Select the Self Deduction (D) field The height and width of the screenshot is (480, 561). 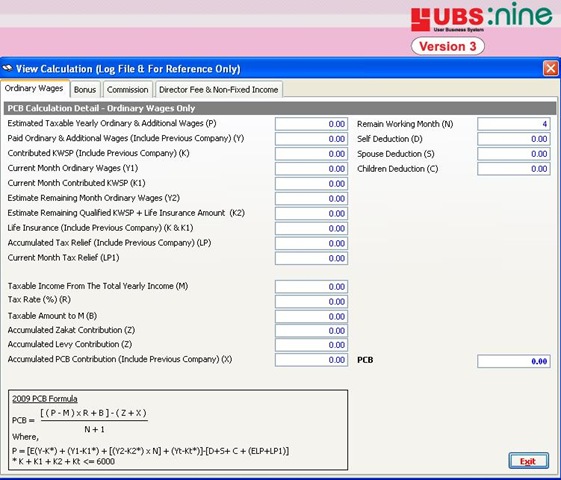coord(514,139)
